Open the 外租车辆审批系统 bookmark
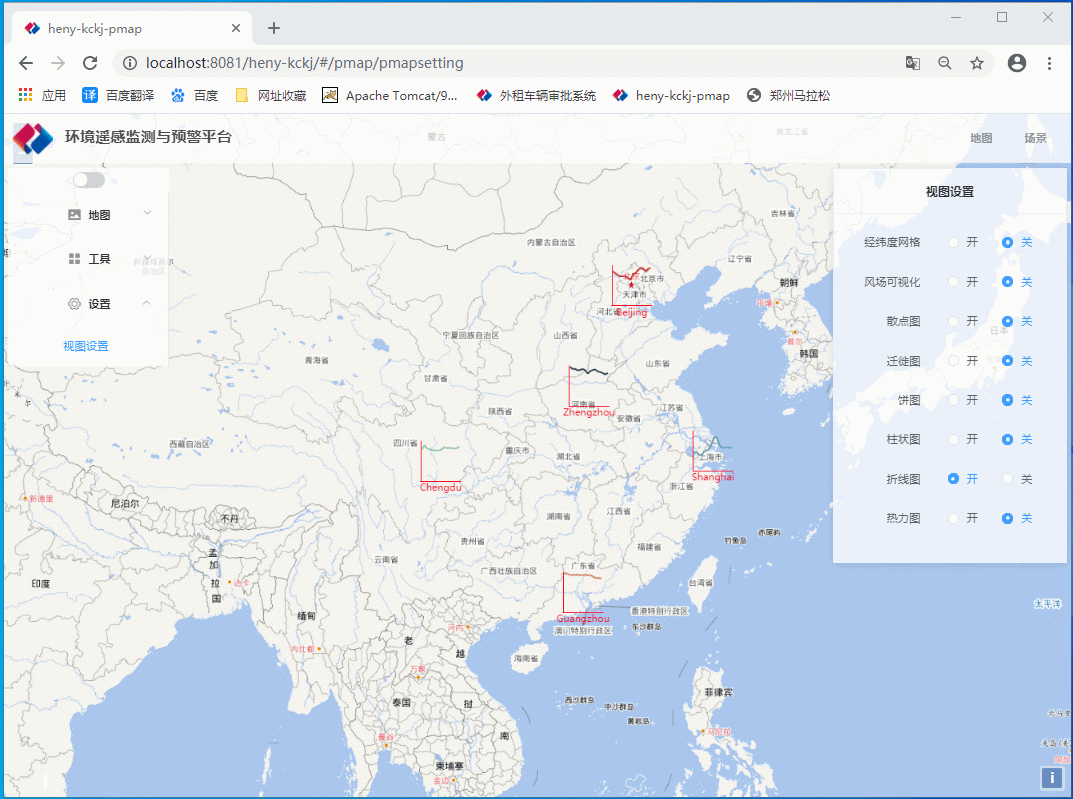Screen dimensions: 1073x799 [x=536, y=95]
